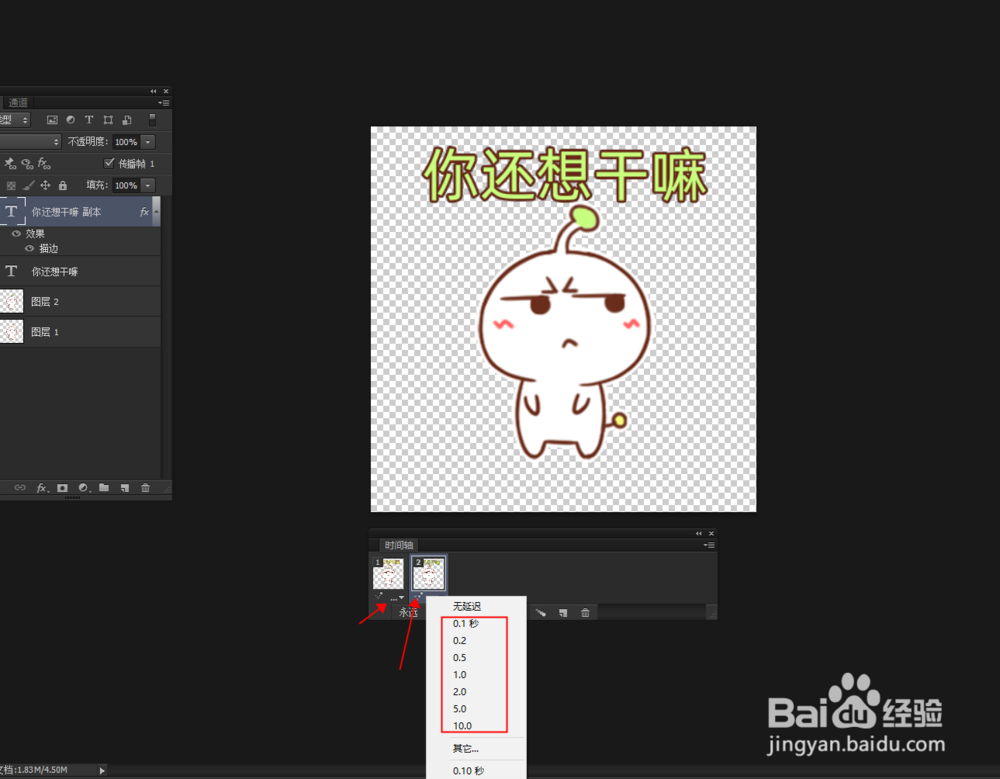1000x779 pixels.
Task: Delete selected frame trash icon in timeline
Action: click(585, 613)
